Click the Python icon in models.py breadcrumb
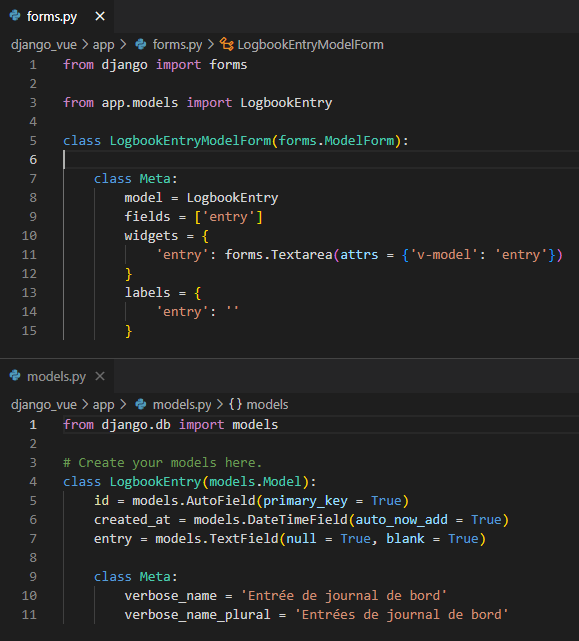This screenshot has width=579, height=641. point(141,404)
